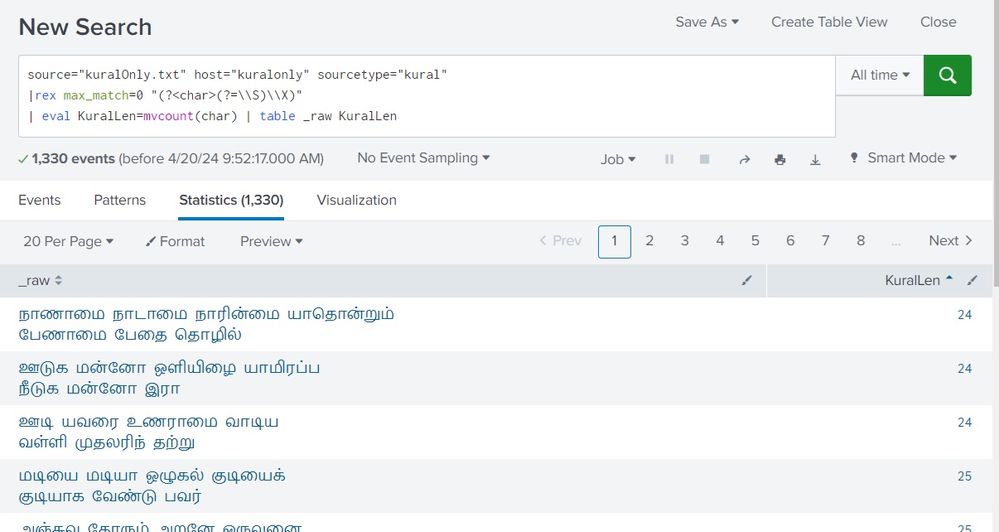Image resolution: width=999 pixels, height=532 pixels.
Task: Click into the search query editor
Action: coord(427,96)
